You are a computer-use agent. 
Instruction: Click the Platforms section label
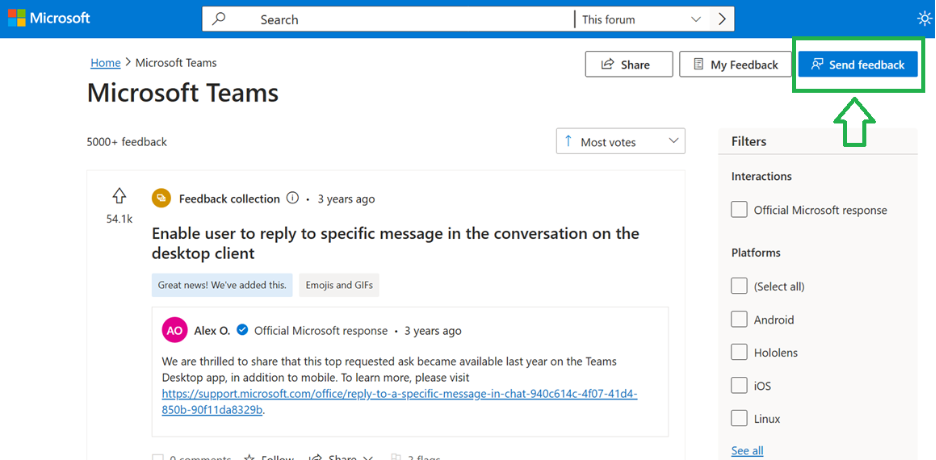pos(757,252)
